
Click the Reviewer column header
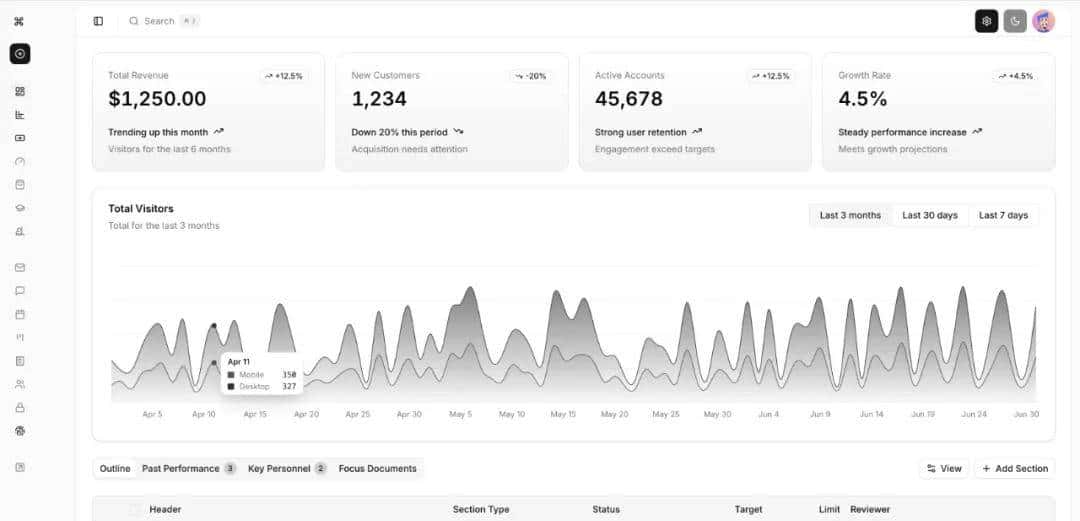pos(870,510)
